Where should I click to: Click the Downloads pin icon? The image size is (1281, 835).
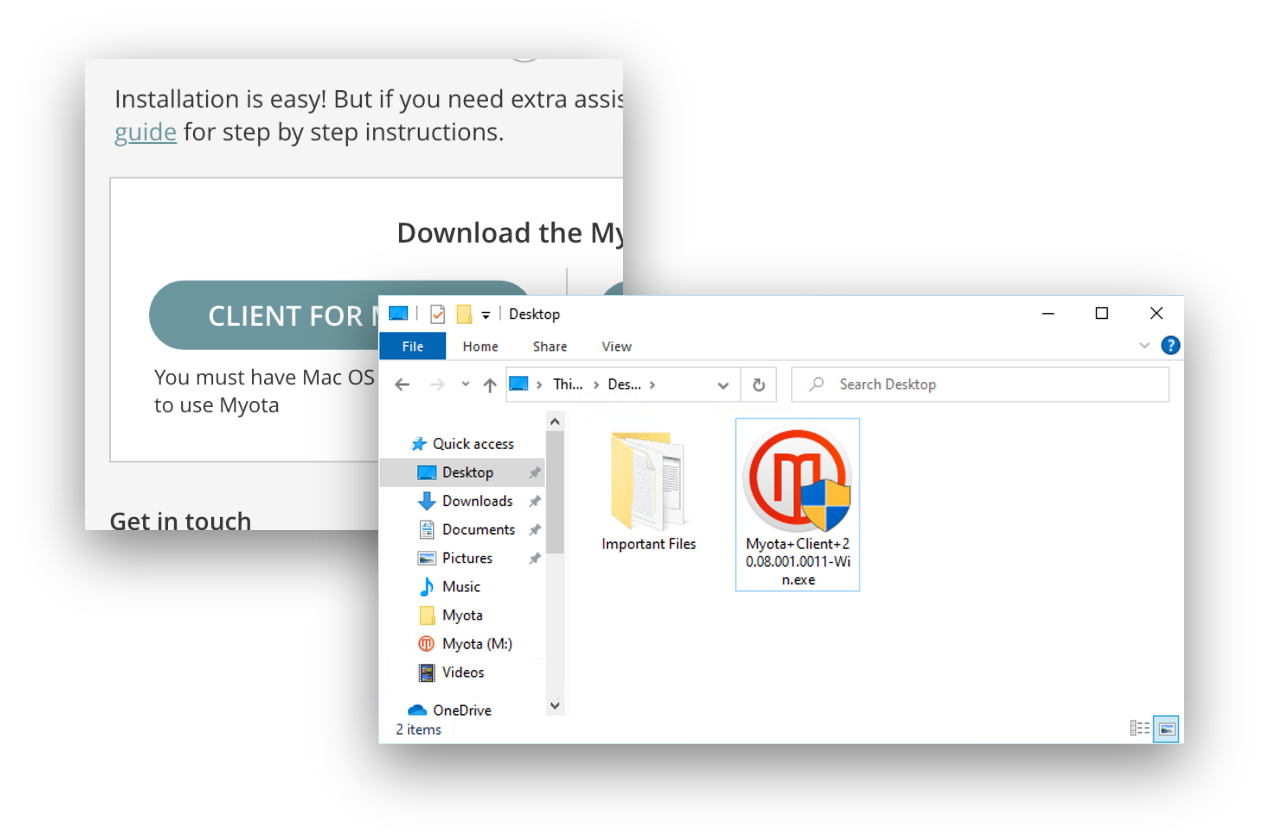click(x=535, y=501)
